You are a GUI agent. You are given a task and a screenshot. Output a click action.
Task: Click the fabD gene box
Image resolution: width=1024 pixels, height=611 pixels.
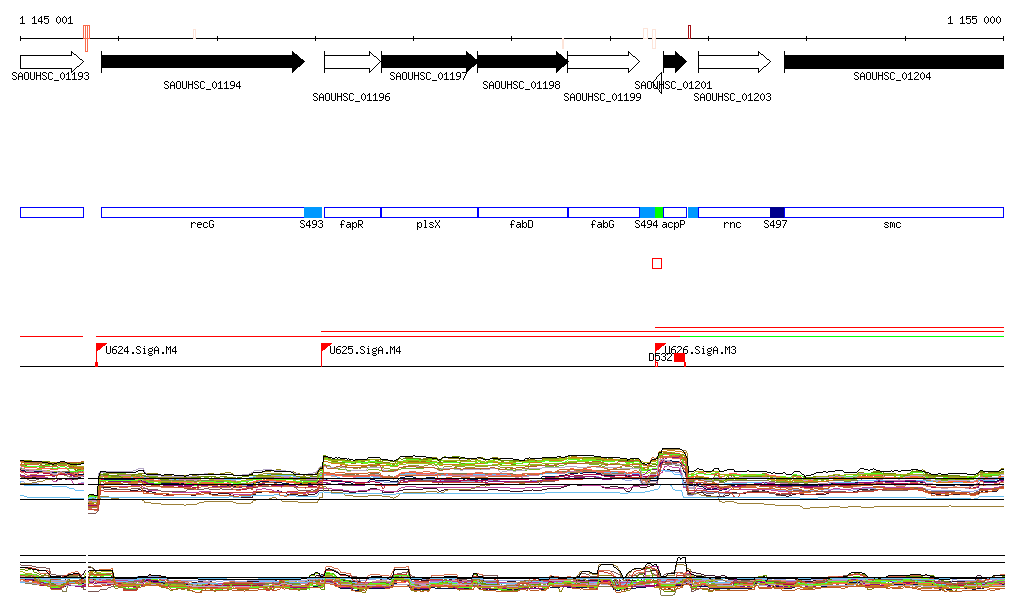point(522,212)
